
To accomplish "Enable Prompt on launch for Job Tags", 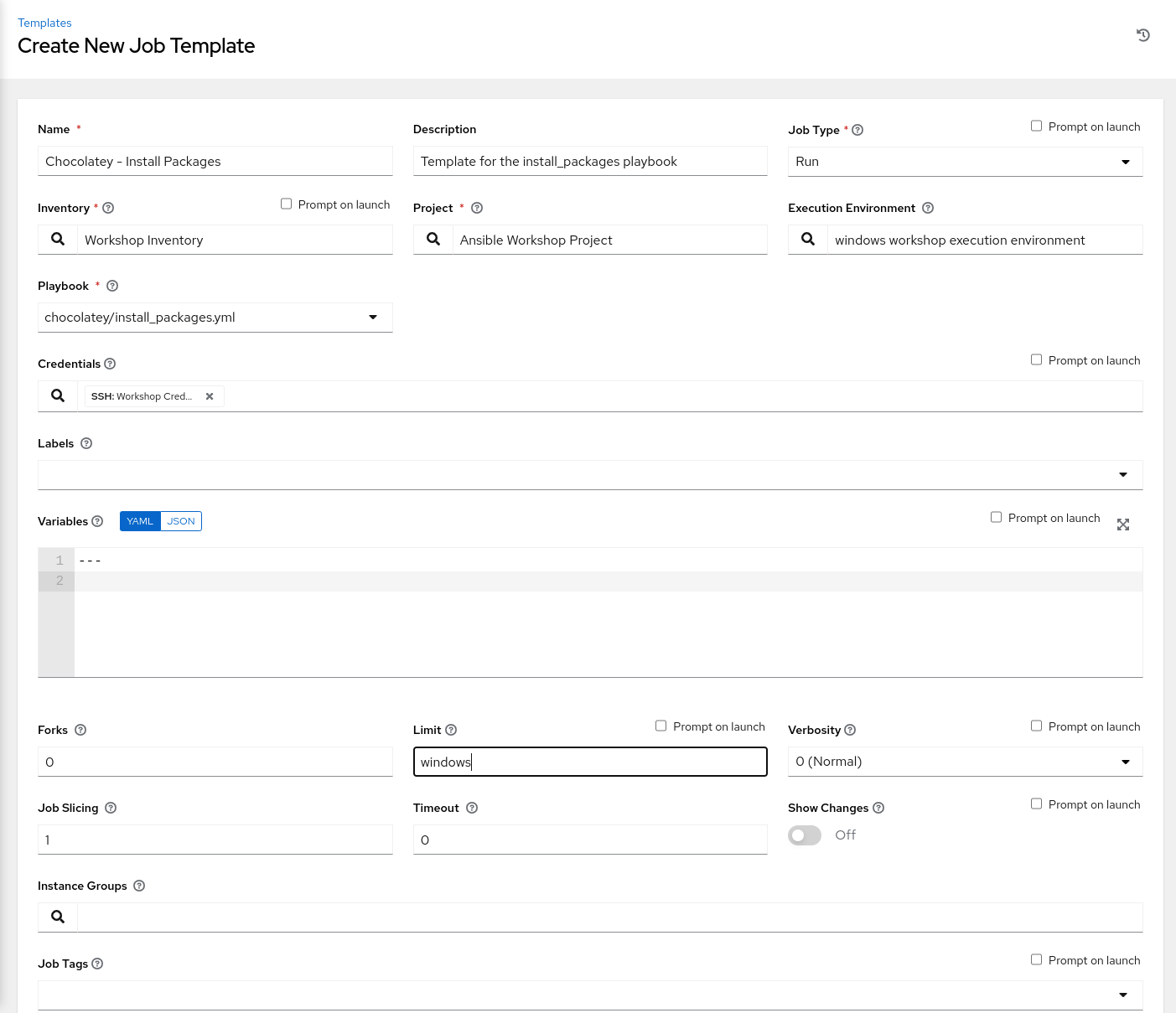I will (1036, 959).
